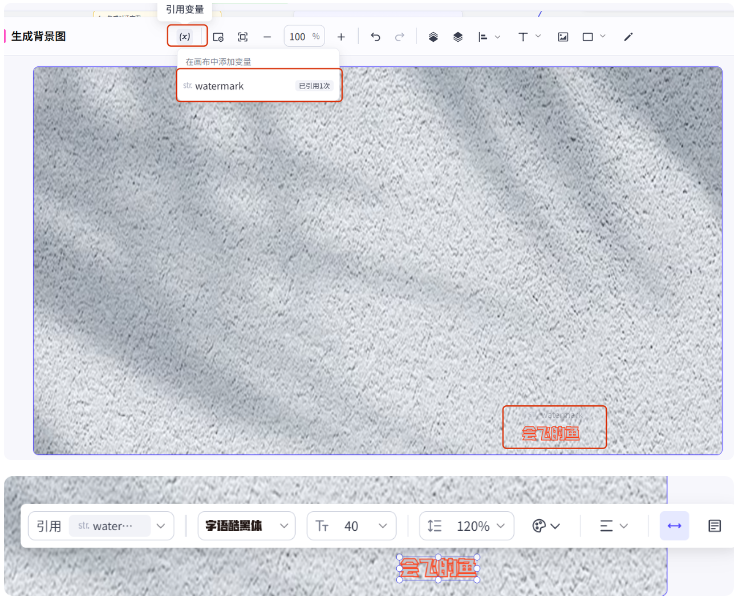Select the watermark text on canvas
The image size is (738, 604).
click(551, 433)
